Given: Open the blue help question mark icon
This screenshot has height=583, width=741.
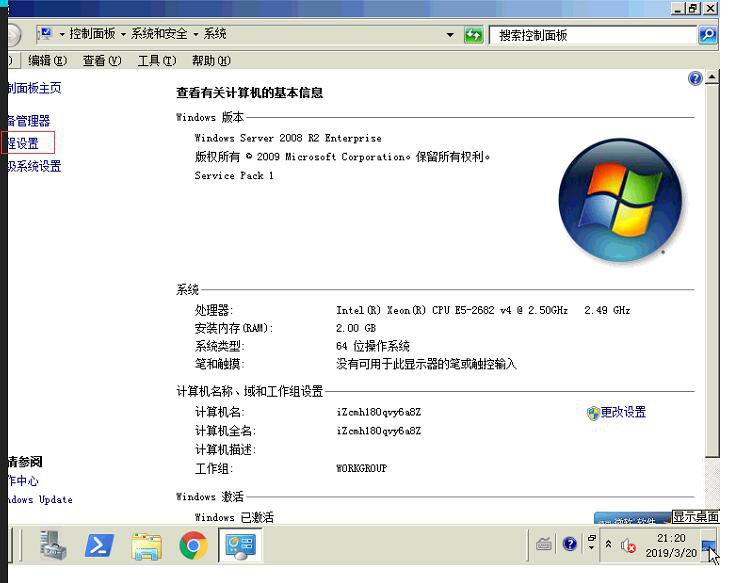Looking at the screenshot, I should 695,78.
